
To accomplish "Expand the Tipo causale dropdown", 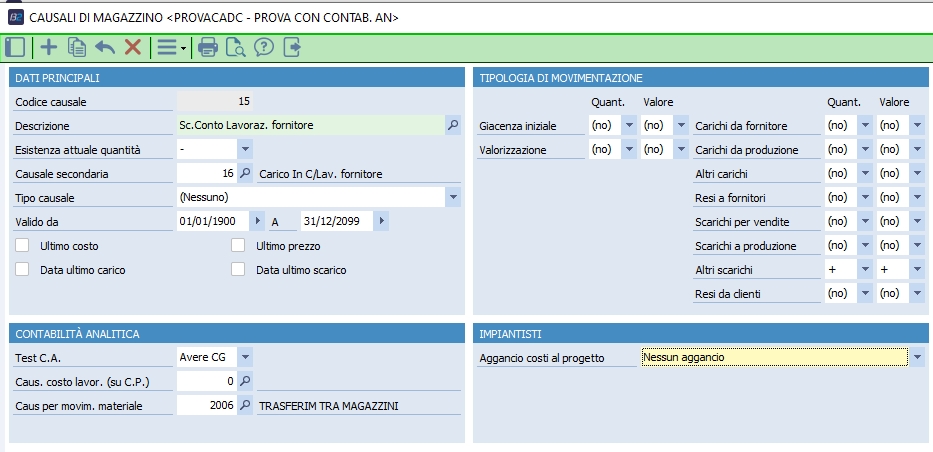I will coord(452,197).
